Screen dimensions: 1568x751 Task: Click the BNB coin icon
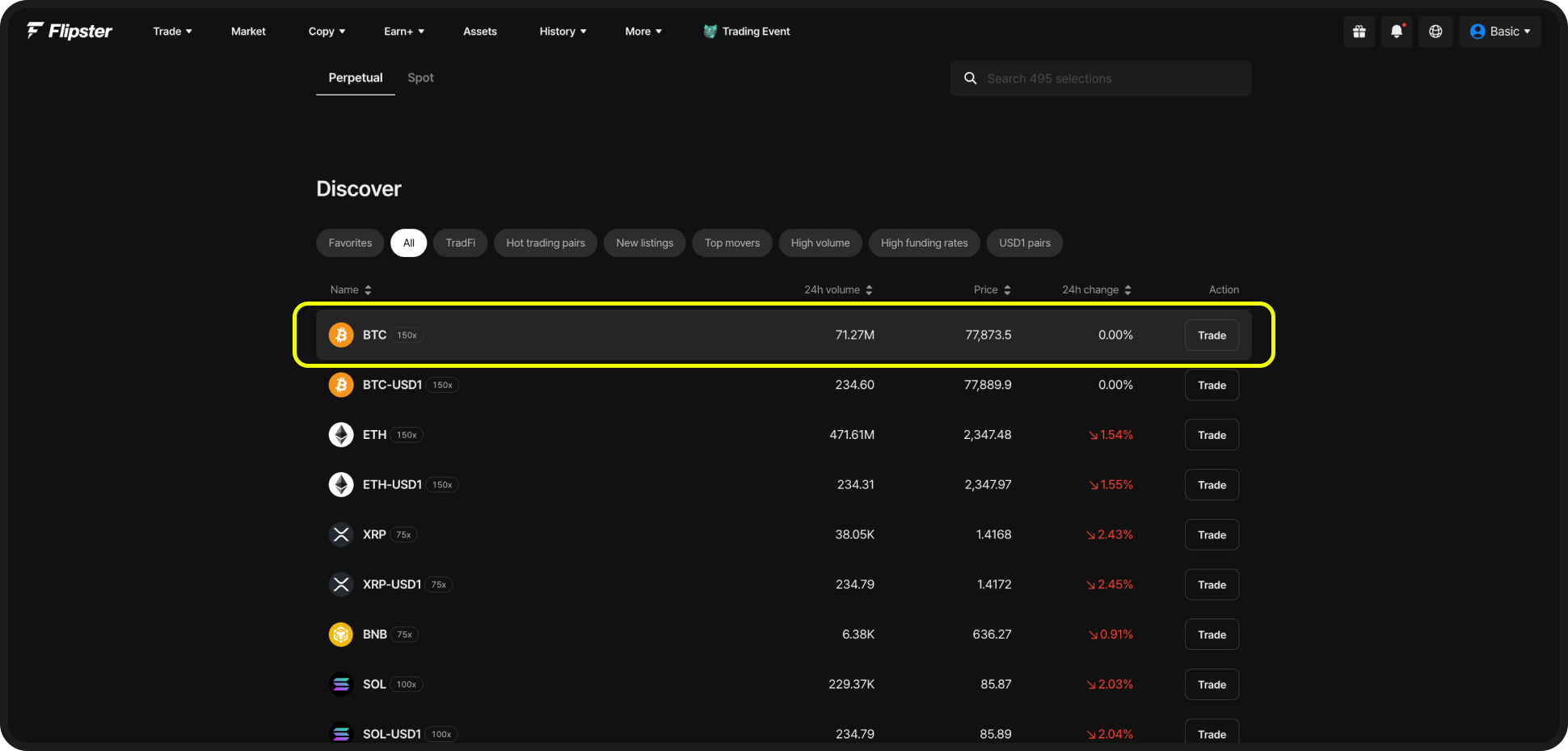click(x=341, y=635)
